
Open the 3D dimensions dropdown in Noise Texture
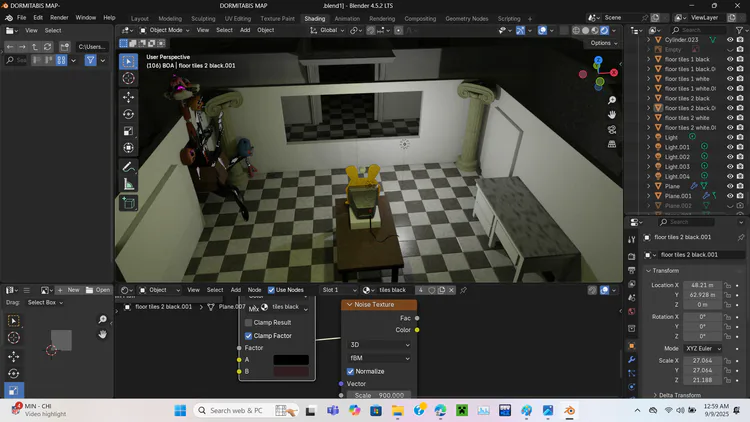coord(379,344)
